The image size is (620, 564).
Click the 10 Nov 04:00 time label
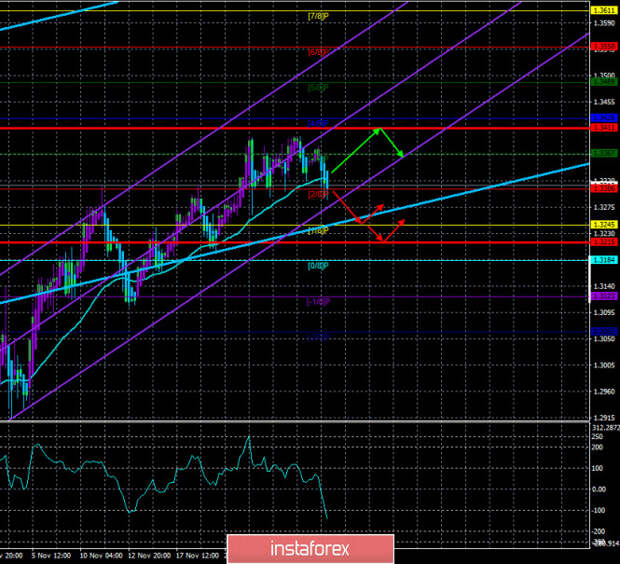point(101,556)
